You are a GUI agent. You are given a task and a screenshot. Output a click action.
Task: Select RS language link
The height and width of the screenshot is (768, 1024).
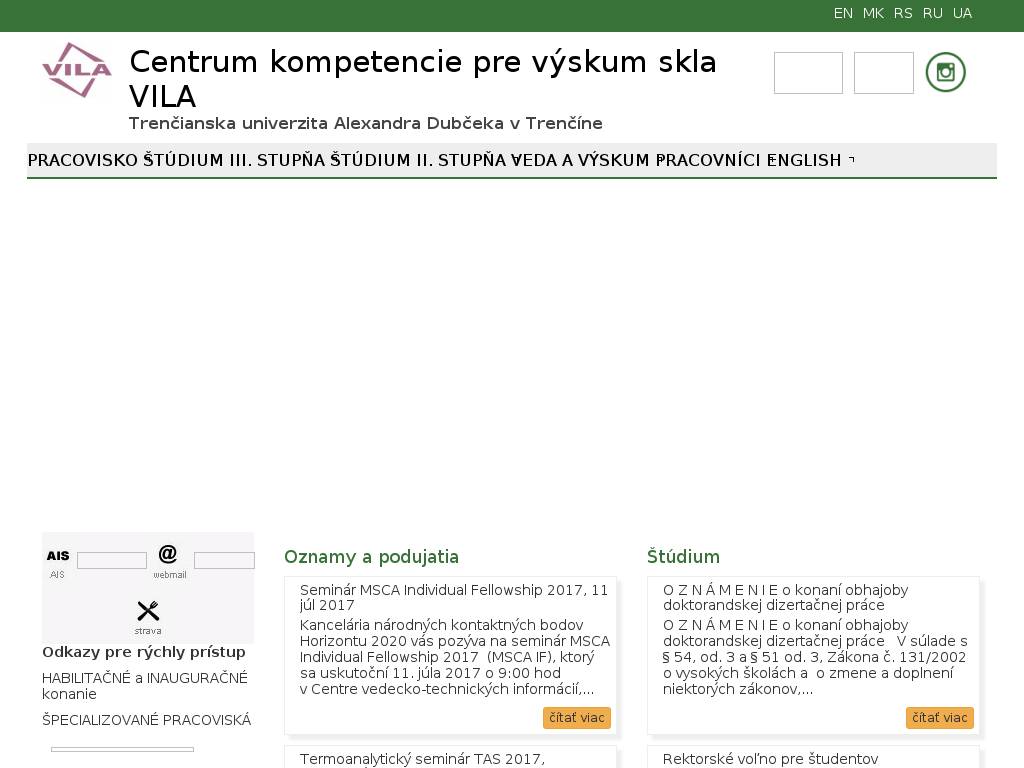(x=903, y=13)
